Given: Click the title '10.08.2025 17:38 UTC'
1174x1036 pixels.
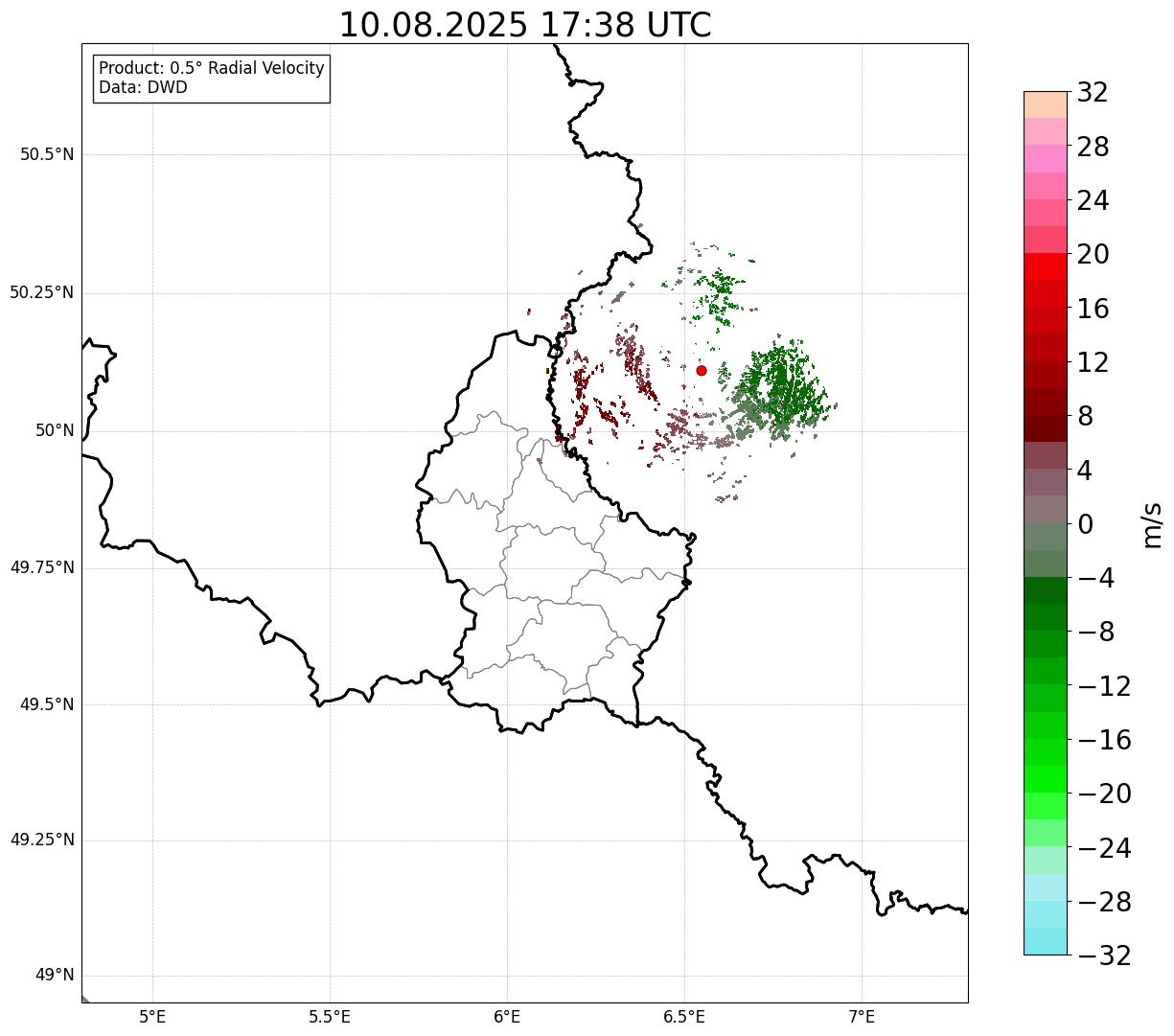Looking at the screenshot, I should (525, 25).
